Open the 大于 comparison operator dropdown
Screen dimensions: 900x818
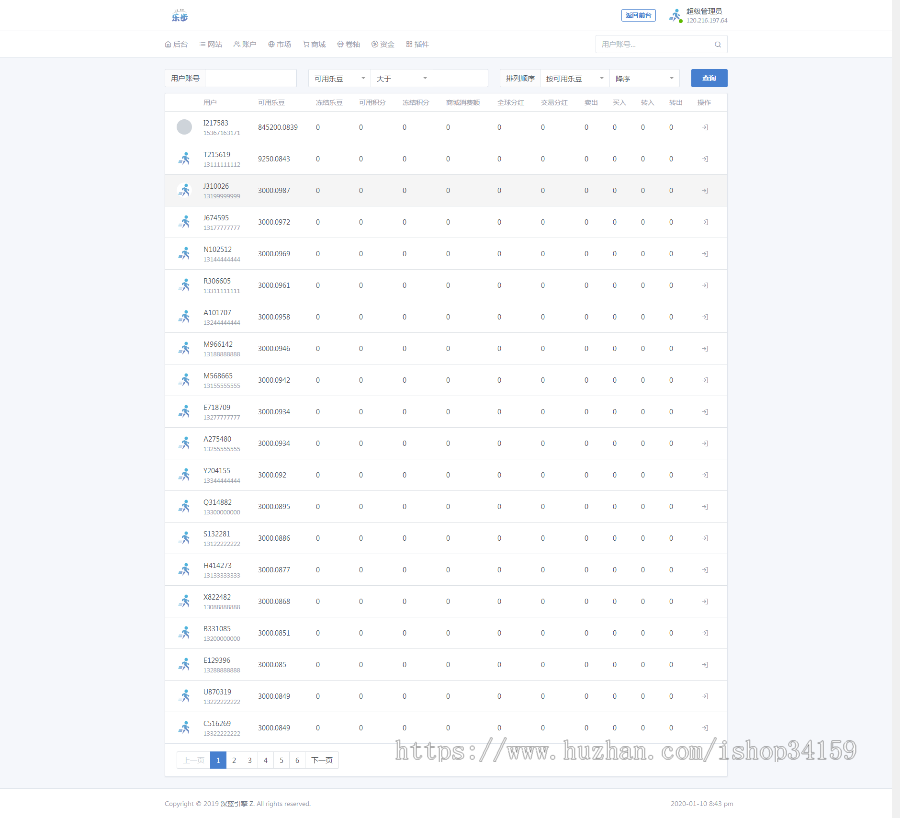click(x=400, y=78)
